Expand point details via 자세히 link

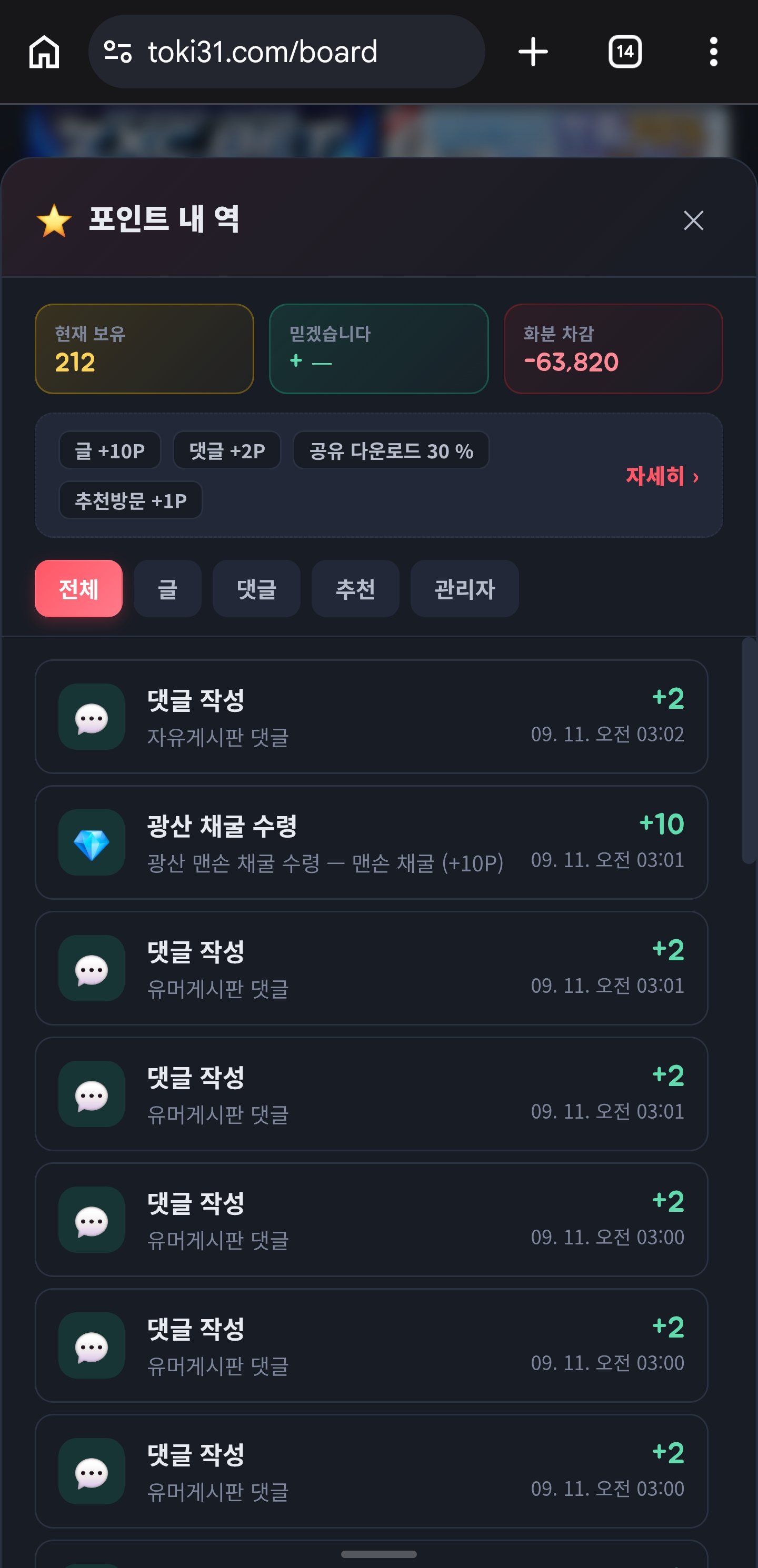[662, 476]
